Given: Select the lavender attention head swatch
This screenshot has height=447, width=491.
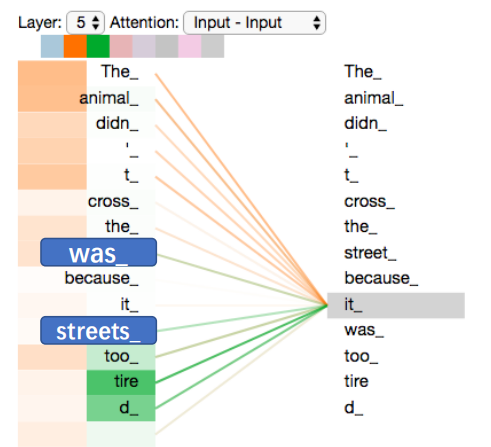Looking at the screenshot, I should [144, 46].
